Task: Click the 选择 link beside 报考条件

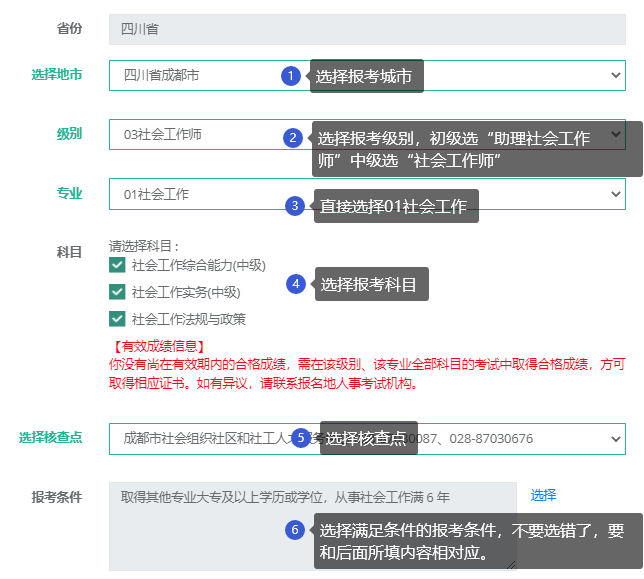Action: 543,495
